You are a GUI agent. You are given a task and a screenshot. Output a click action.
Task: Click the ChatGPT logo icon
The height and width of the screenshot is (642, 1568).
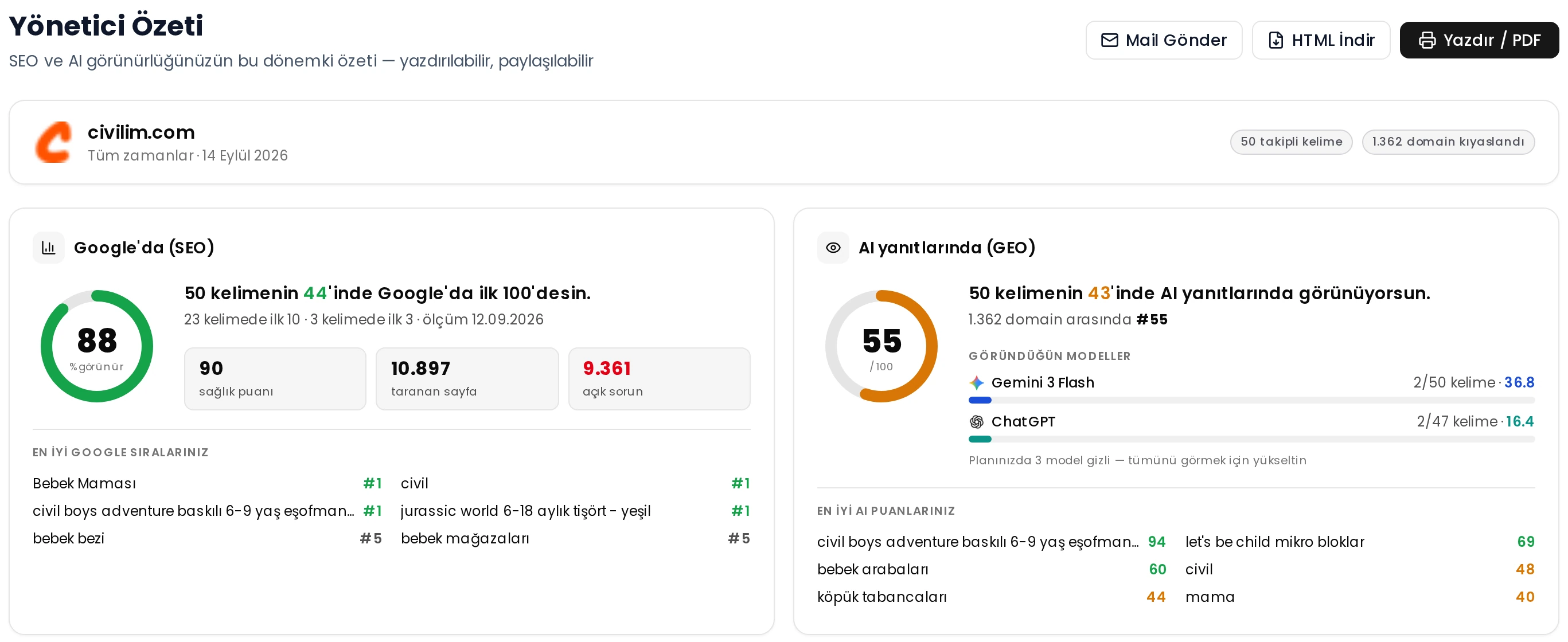(976, 422)
